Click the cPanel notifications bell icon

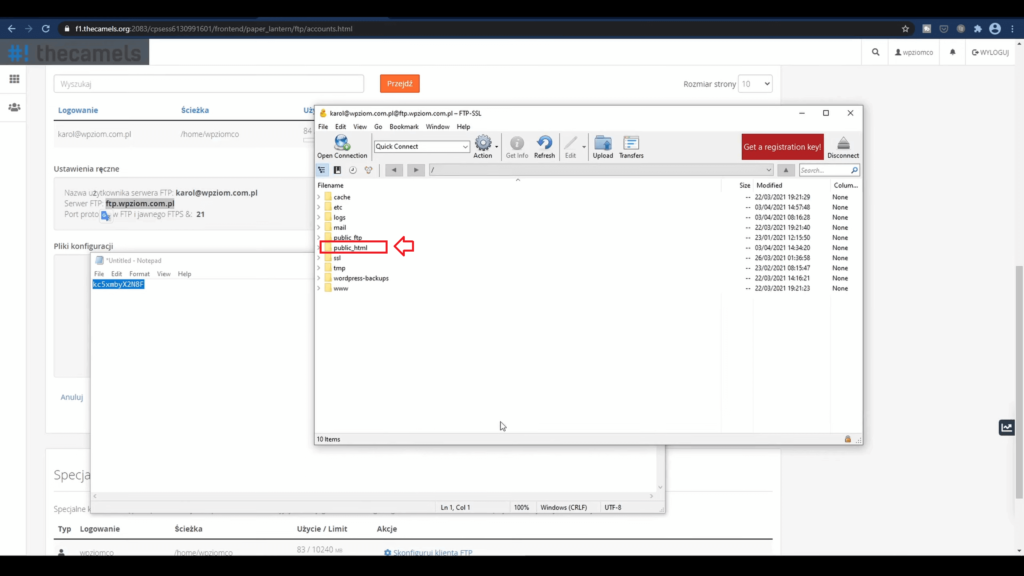[x=953, y=52]
